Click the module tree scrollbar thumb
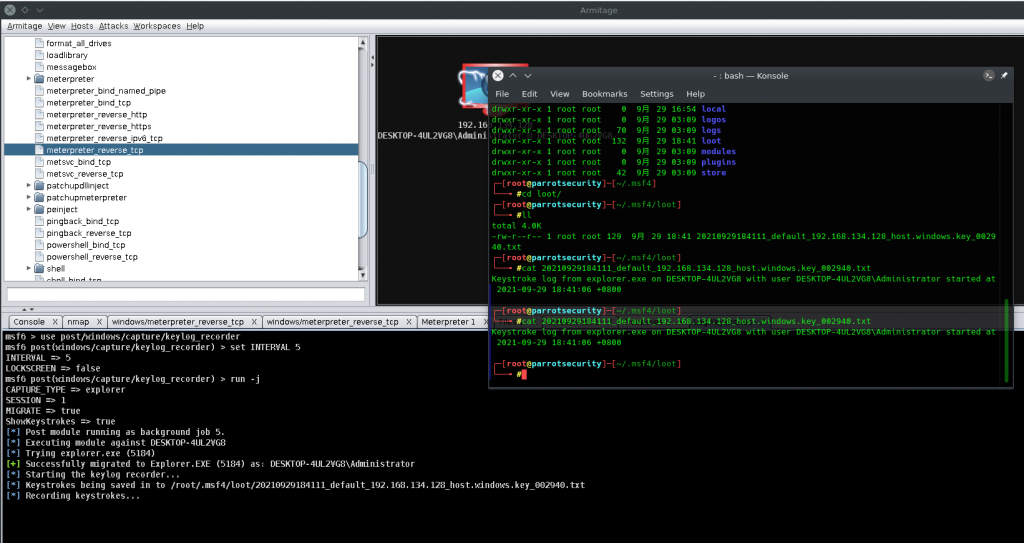Image resolution: width=1024 pixels, height=543 pixels. tap(363, 198)
